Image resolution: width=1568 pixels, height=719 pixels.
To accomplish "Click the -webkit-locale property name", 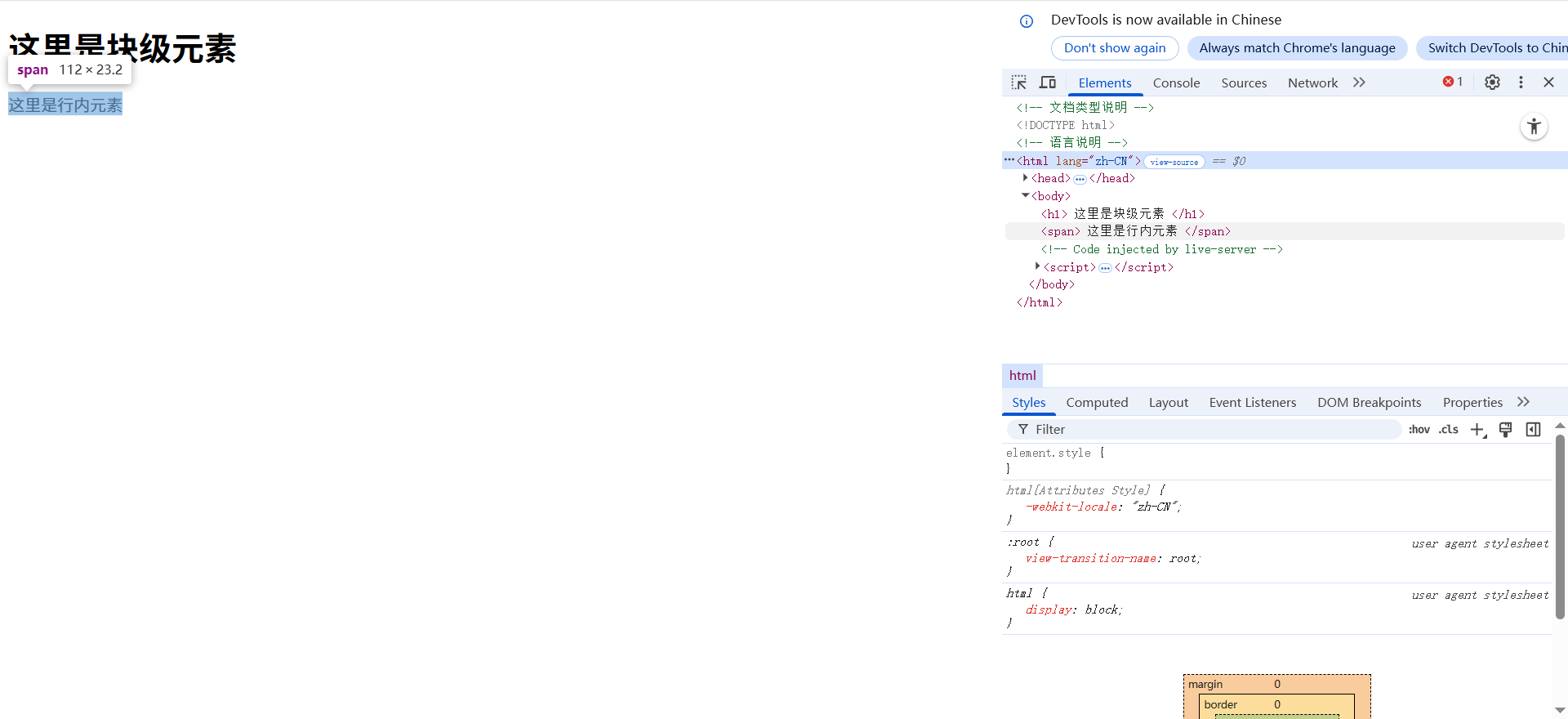I will click(1071, 507).
